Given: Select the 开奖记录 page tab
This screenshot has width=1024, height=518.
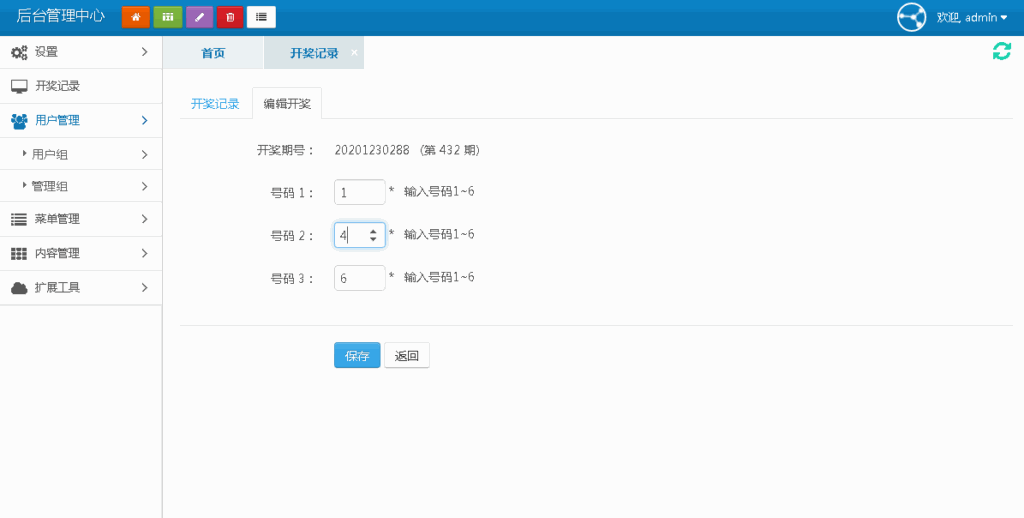Looking at the screenshot, I should click(314, 54).
